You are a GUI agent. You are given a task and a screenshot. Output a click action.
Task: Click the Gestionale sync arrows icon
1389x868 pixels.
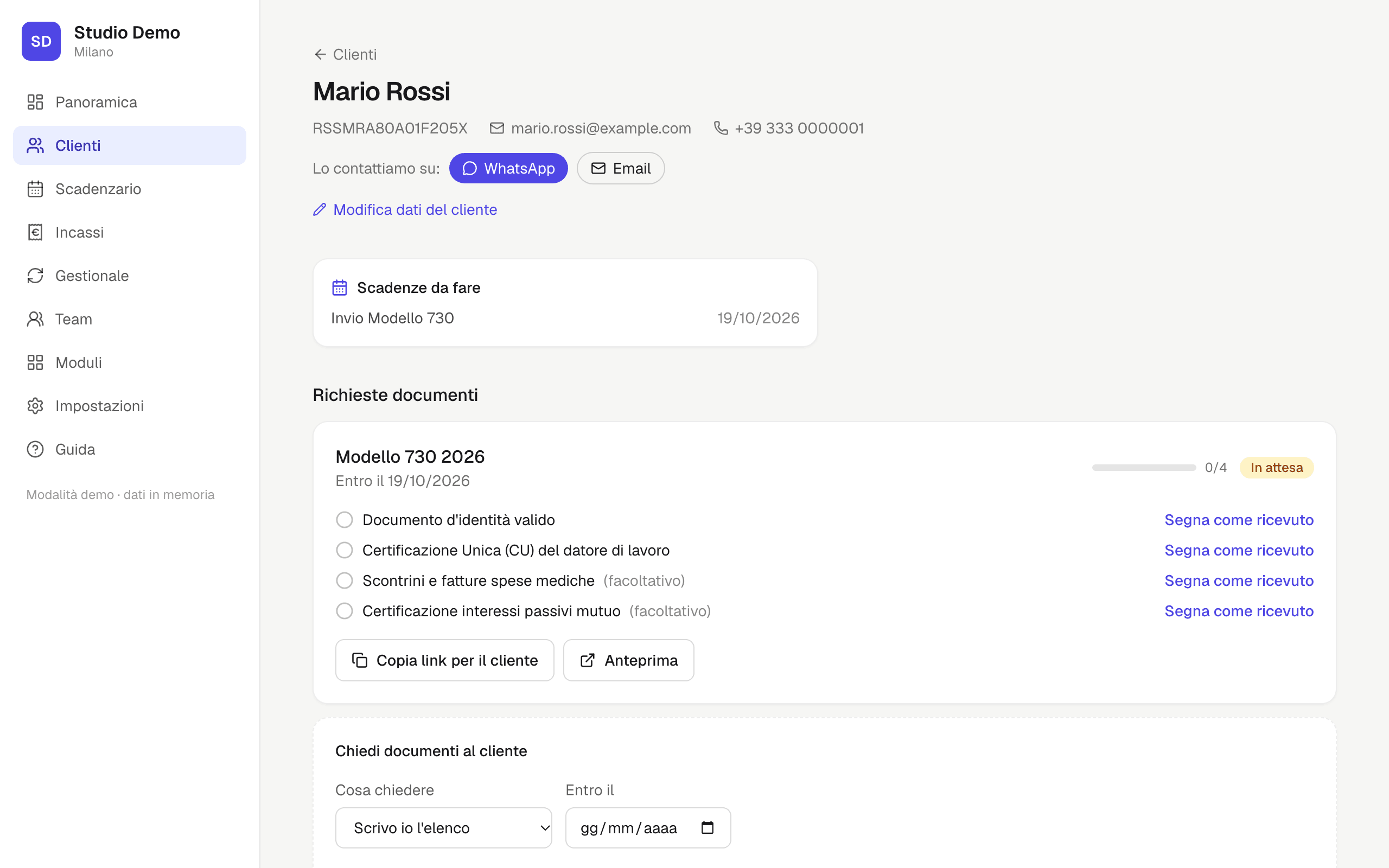(x=35, y=276)
